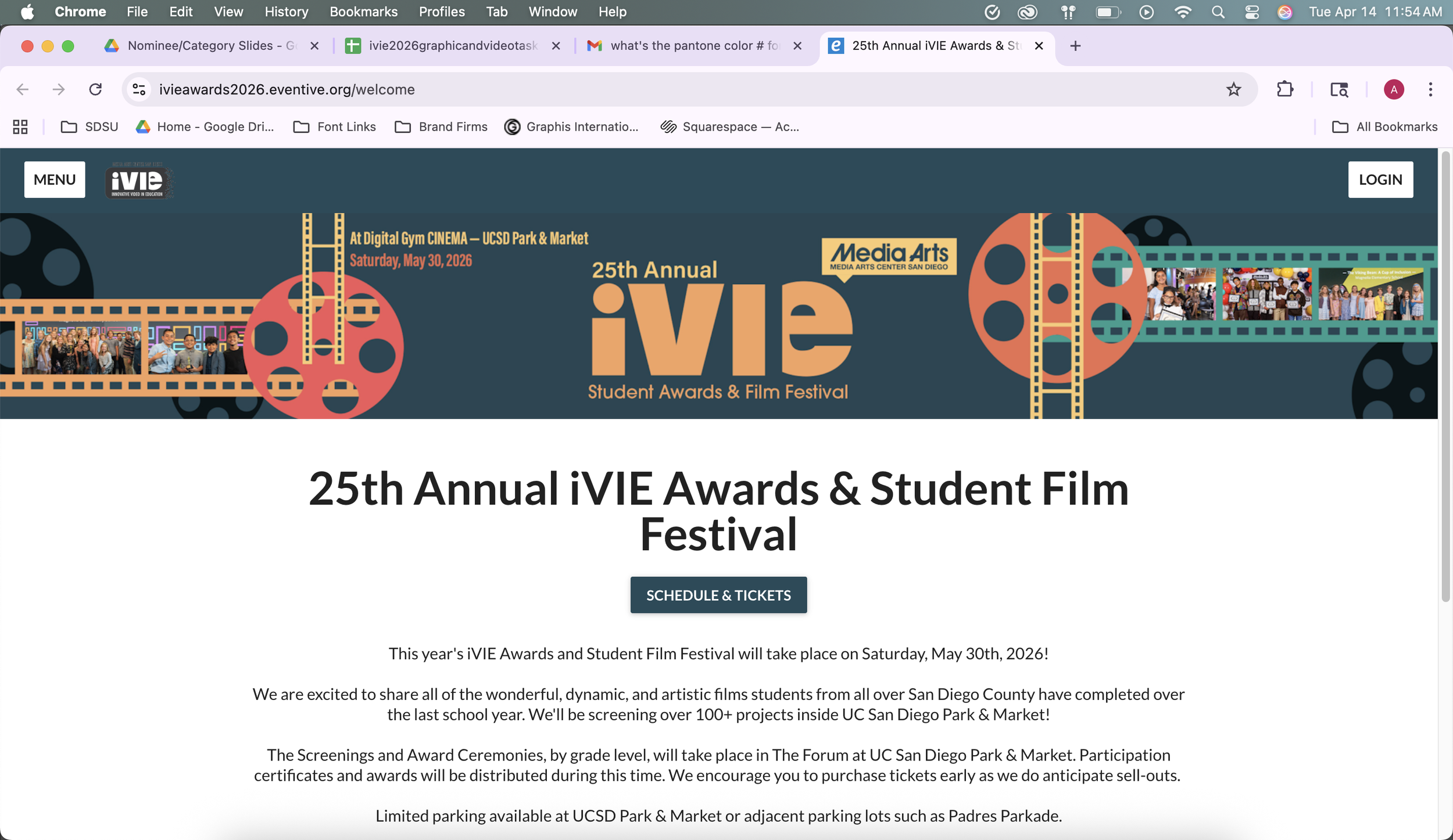Open the Profiles menu

(x=442, y=12)
